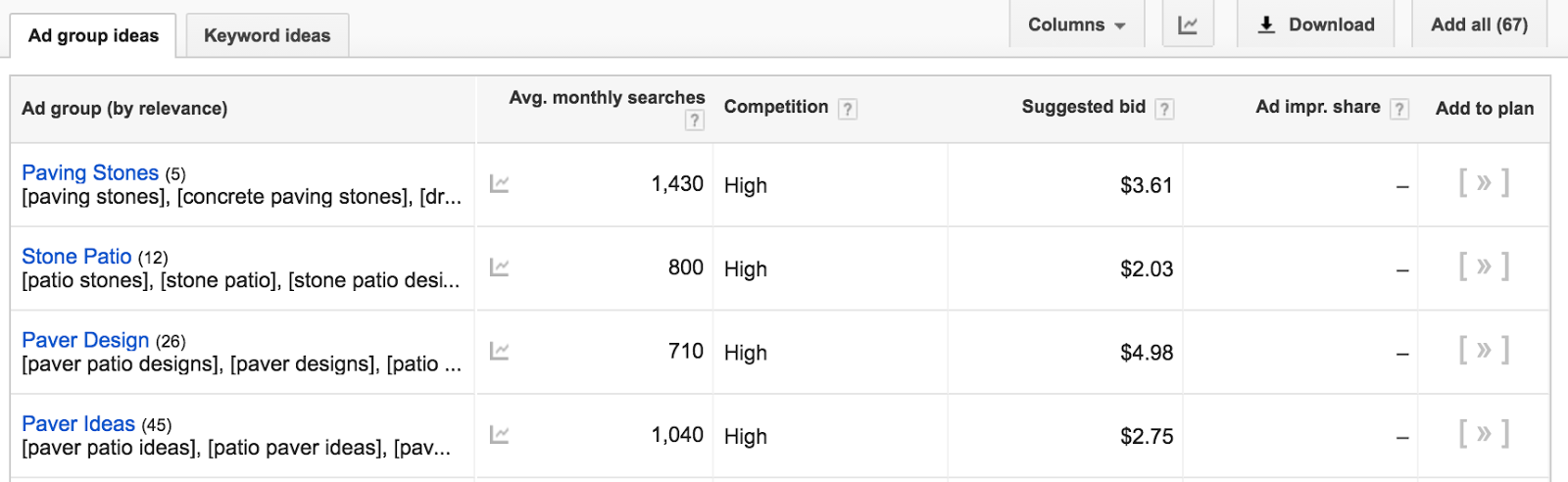Show search trend chart for Paving Stones
The height and width of the screenshot is (482, 1568).
coord(499,183)
